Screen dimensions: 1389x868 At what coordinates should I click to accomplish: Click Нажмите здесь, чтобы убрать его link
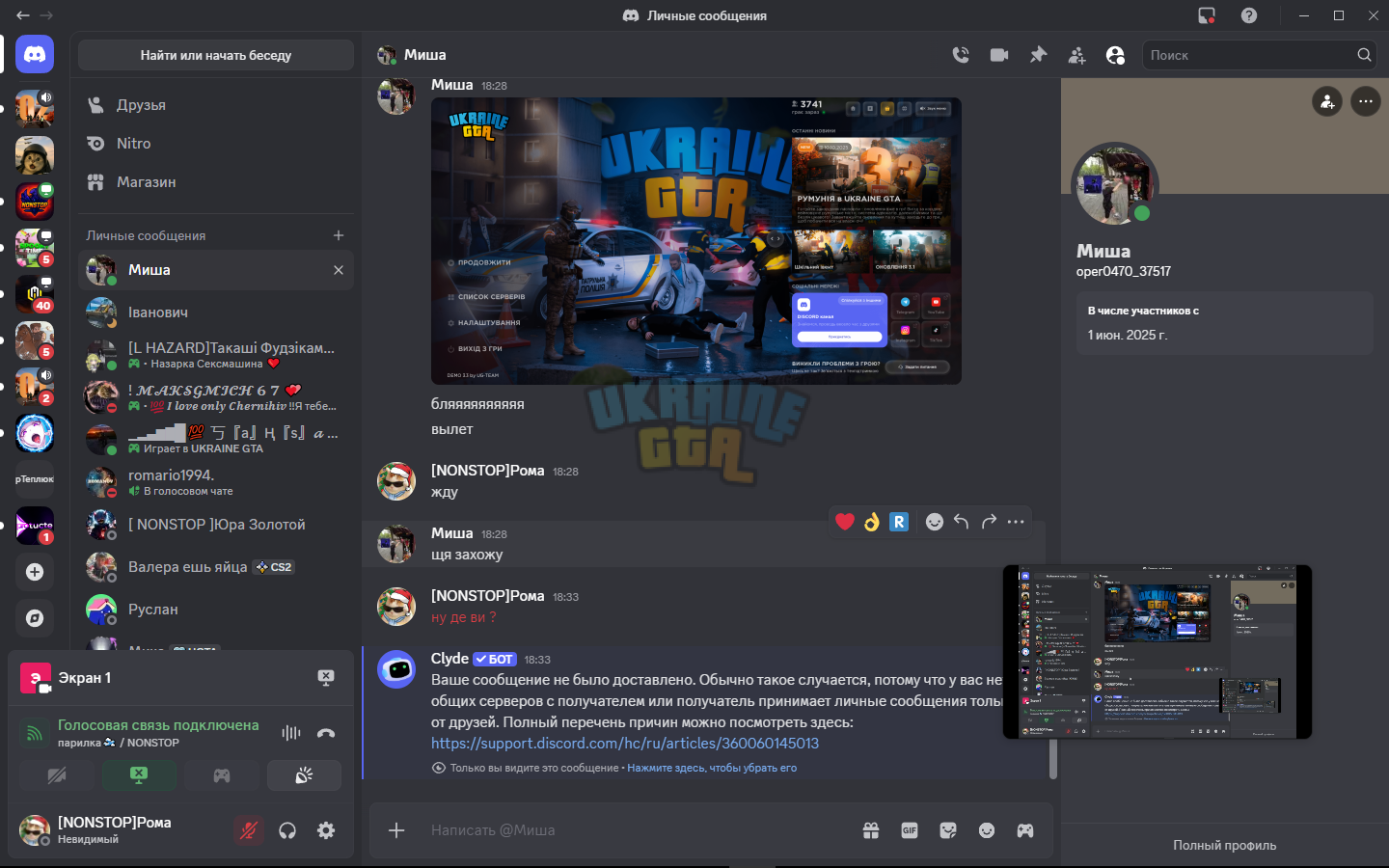tap(712, 768)
